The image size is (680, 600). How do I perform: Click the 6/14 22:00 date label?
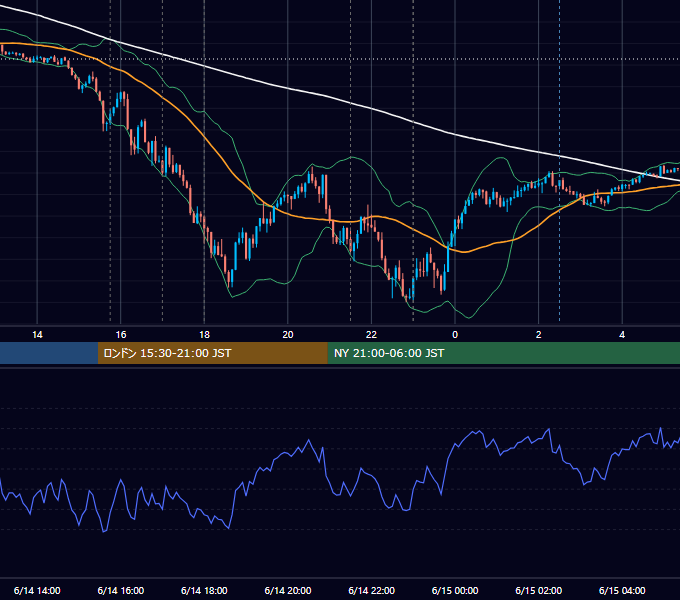pyautogui.click(x=372, y=590)
